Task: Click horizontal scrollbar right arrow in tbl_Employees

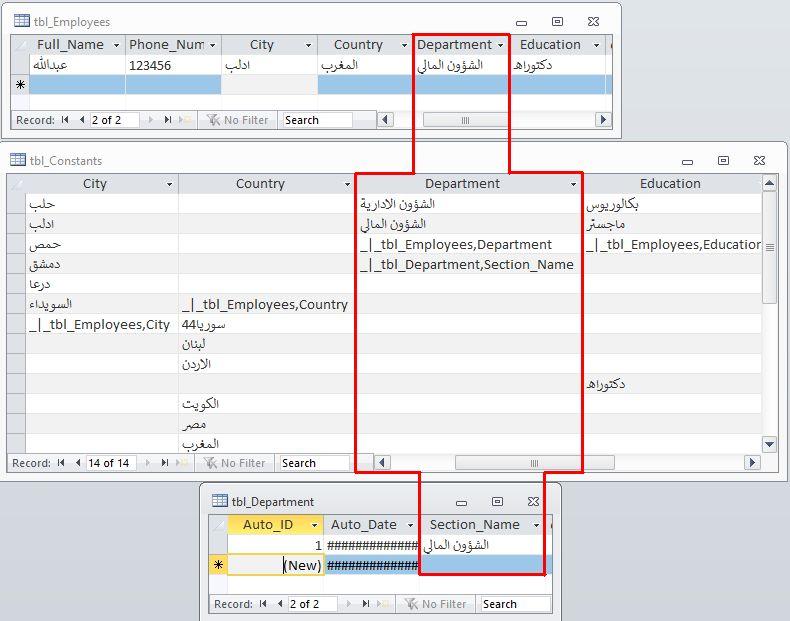Action: [602, 120]
